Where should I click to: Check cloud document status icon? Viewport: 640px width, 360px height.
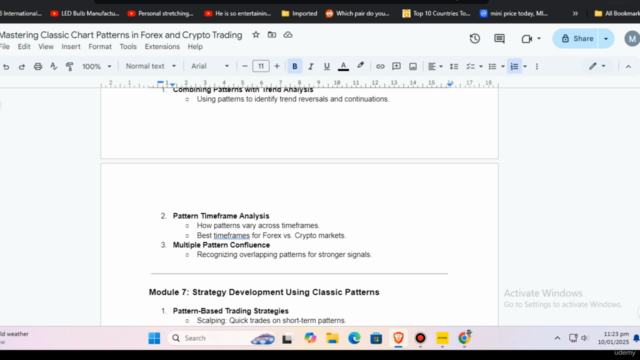(288, 35)
